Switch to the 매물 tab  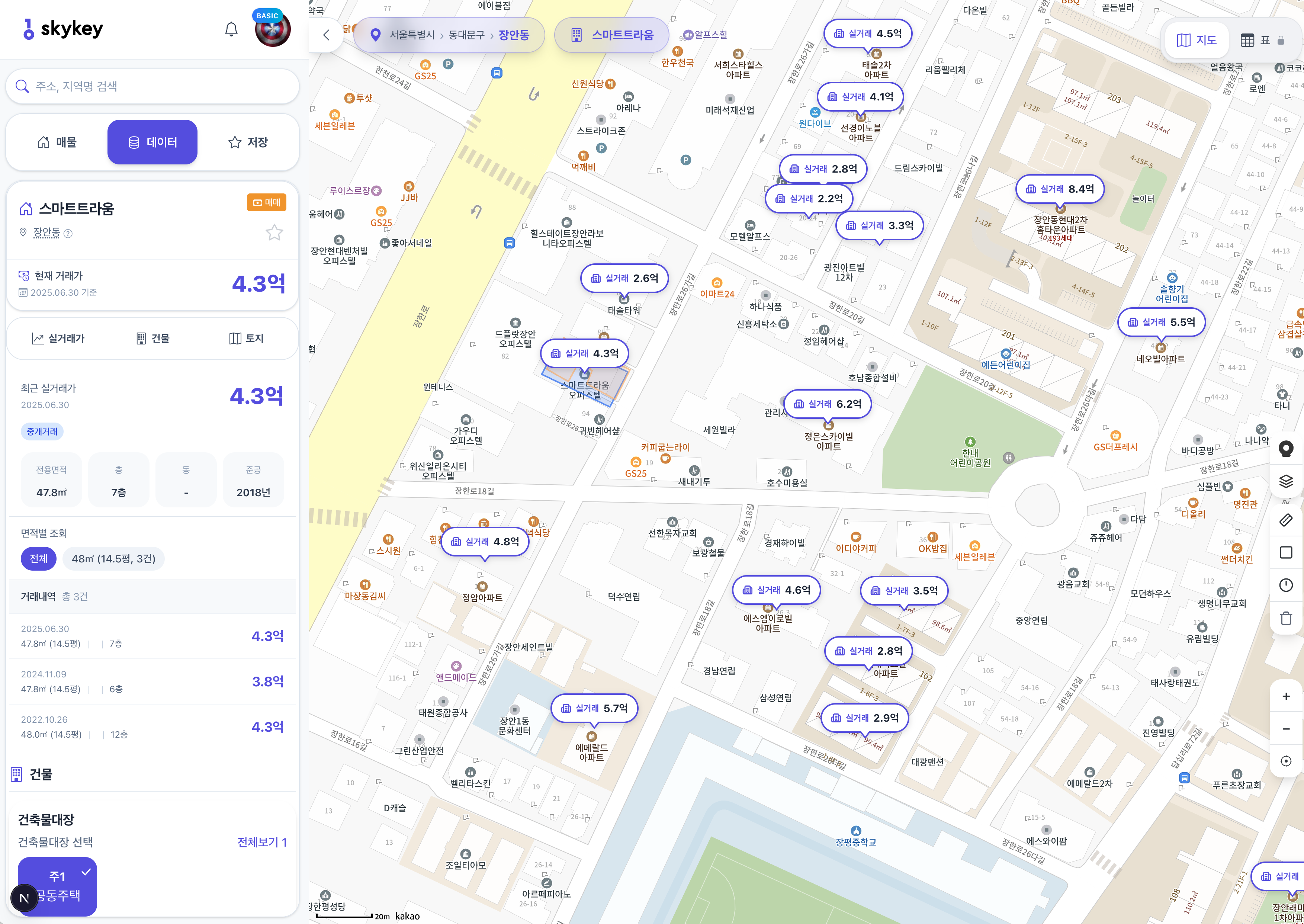pyautogui.click(x=57, y=142)
